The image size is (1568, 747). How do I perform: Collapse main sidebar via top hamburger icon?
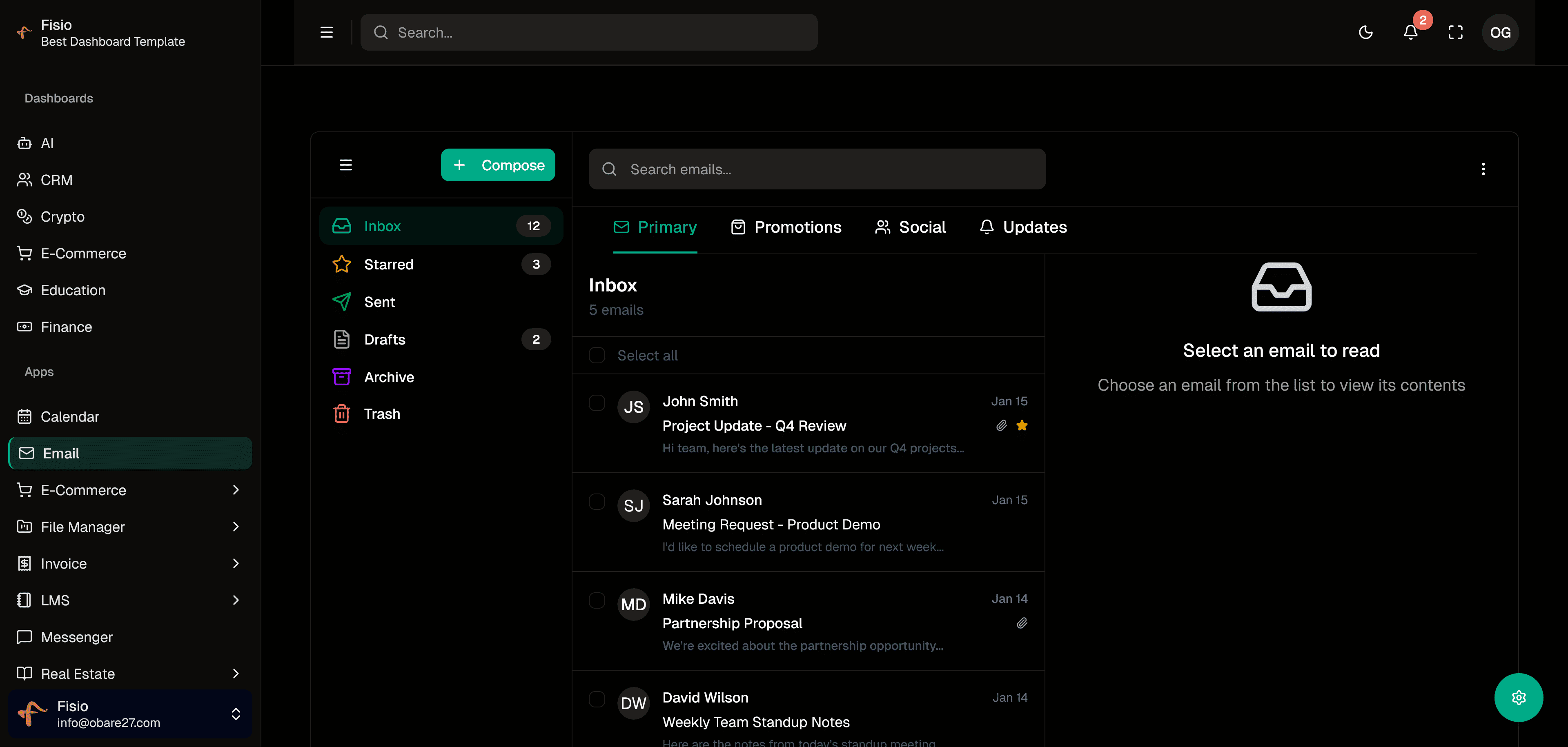pyautogui.click(x=327, y=32)
